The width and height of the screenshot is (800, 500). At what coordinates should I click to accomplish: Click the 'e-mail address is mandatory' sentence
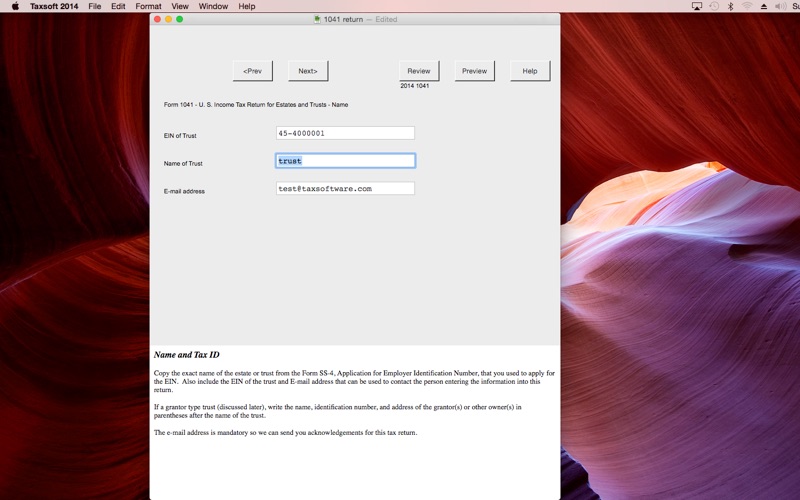[285, 432]
